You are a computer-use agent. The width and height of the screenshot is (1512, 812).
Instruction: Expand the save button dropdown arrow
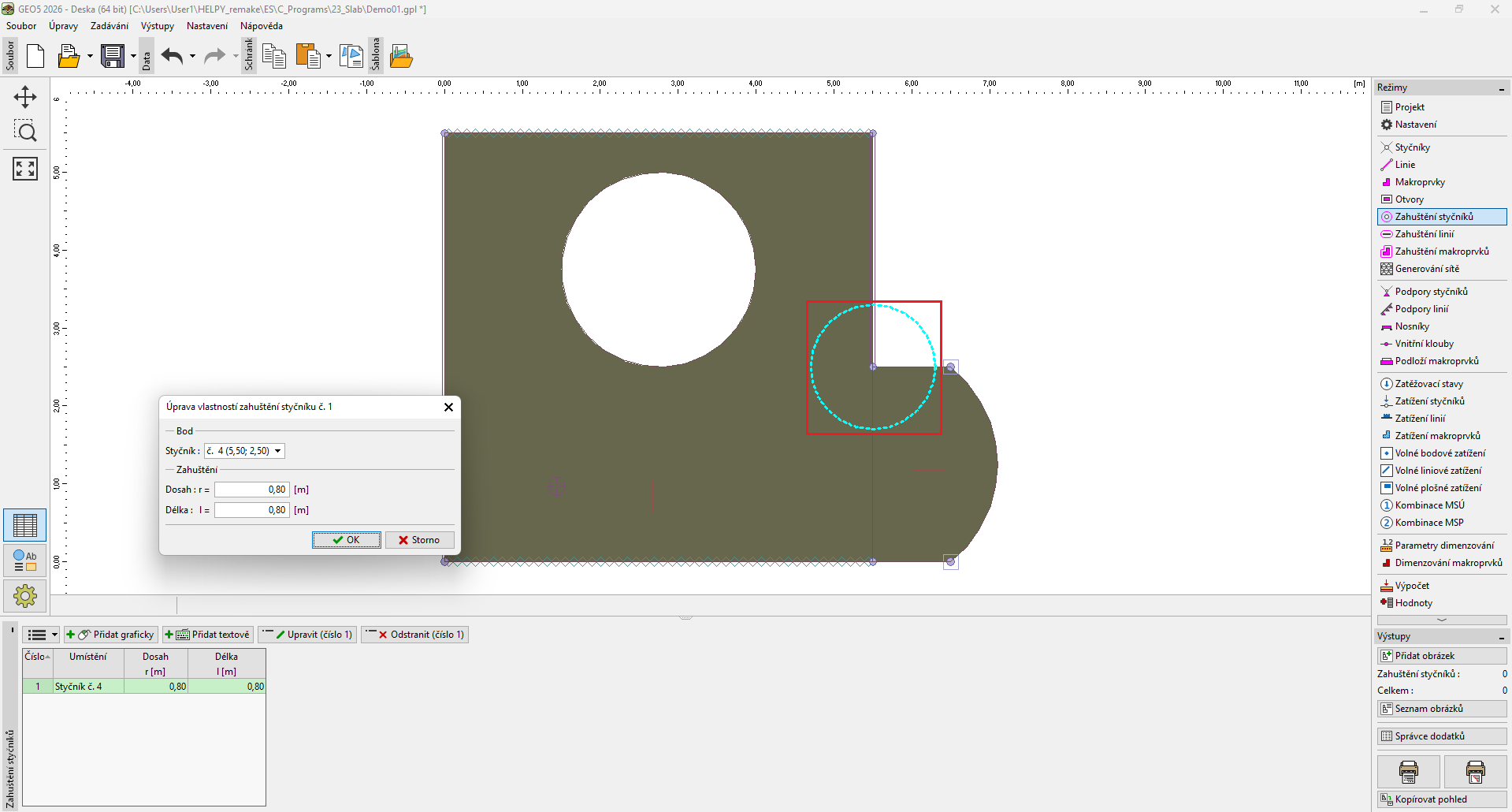(133, 56)
